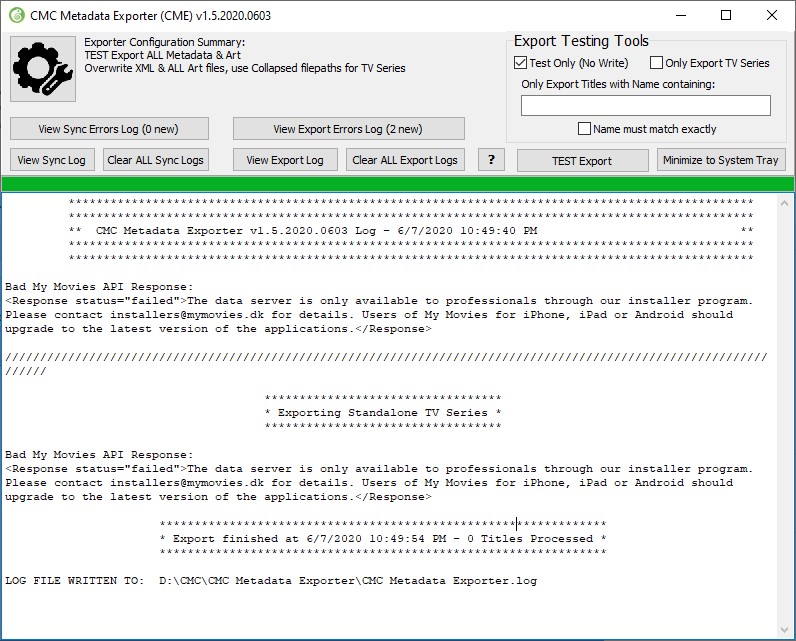The image size is (796, 641).
Task: Open View Sync Errors Log (0 new)
Action: pos(109,129)
